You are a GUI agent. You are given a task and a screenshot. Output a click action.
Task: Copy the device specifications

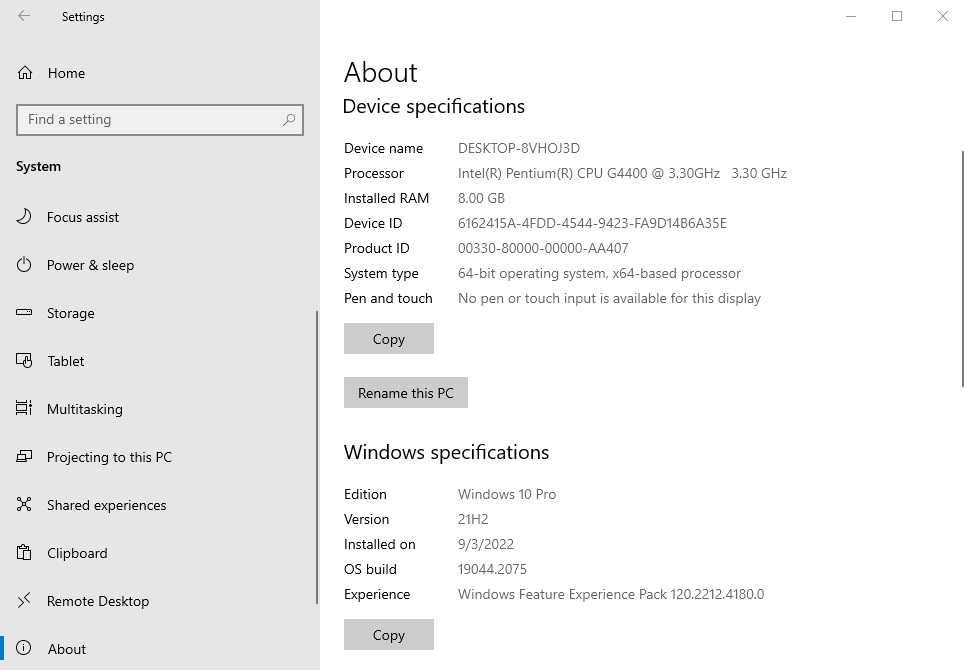point(389,339)
